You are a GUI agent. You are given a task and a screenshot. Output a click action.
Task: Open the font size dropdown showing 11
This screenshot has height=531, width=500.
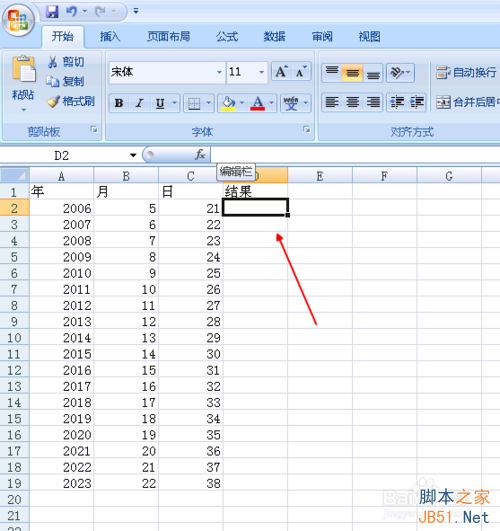point(262,72)
